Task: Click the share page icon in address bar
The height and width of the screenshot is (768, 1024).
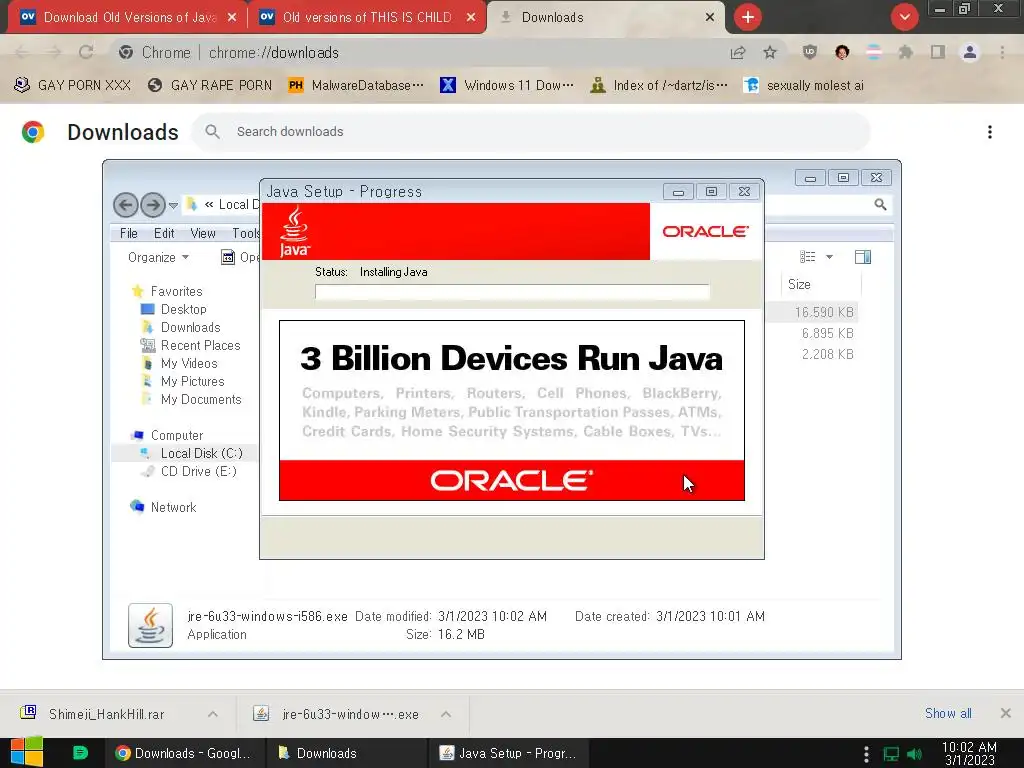Action: click(738, 52)
